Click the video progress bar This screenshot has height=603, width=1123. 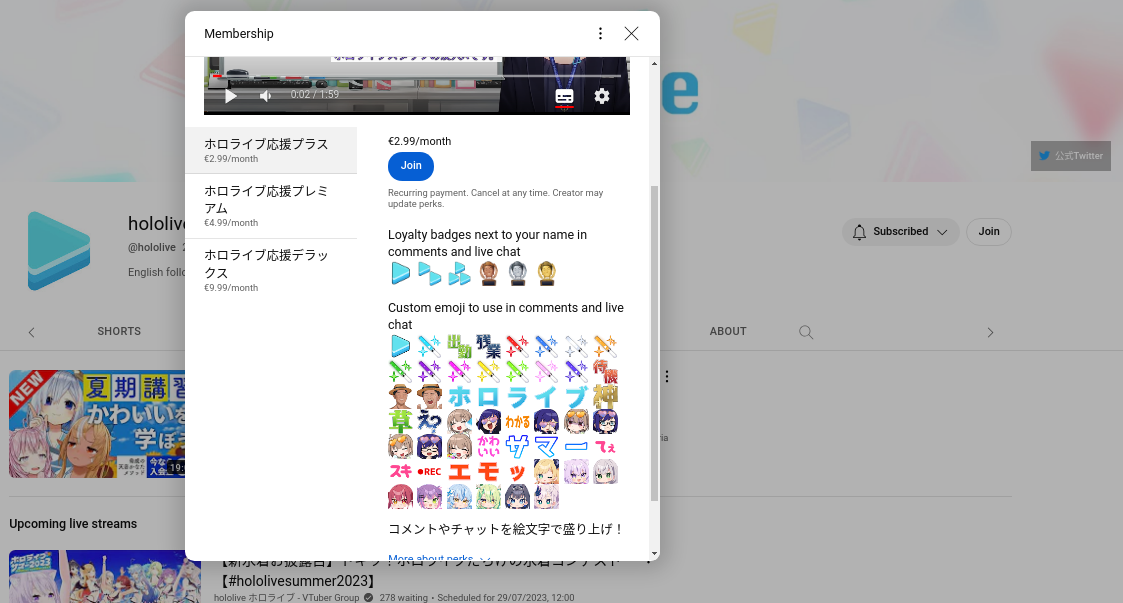417,75
